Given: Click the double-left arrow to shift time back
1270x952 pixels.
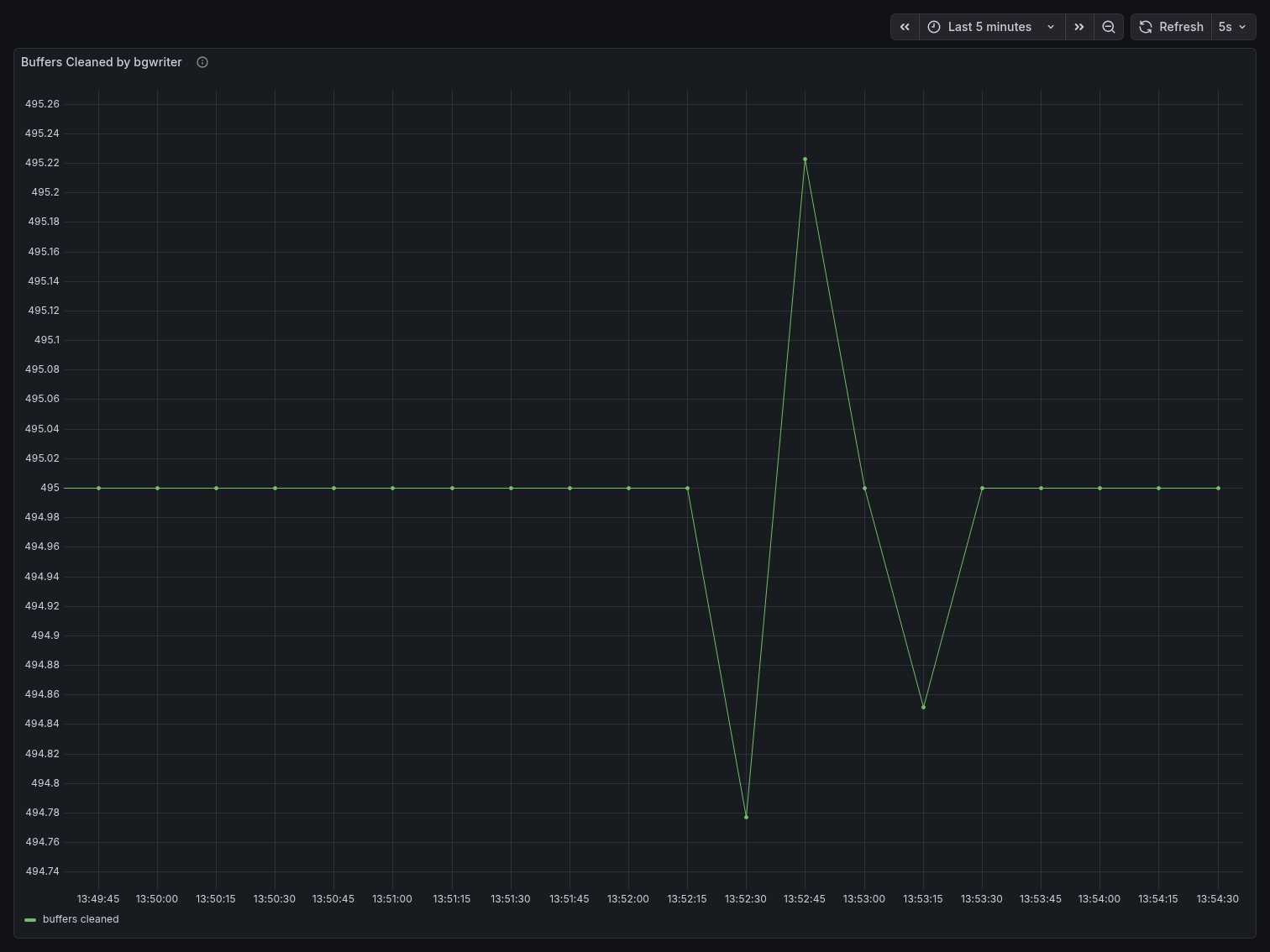Looking at the screenshot, I should (905, 26).
